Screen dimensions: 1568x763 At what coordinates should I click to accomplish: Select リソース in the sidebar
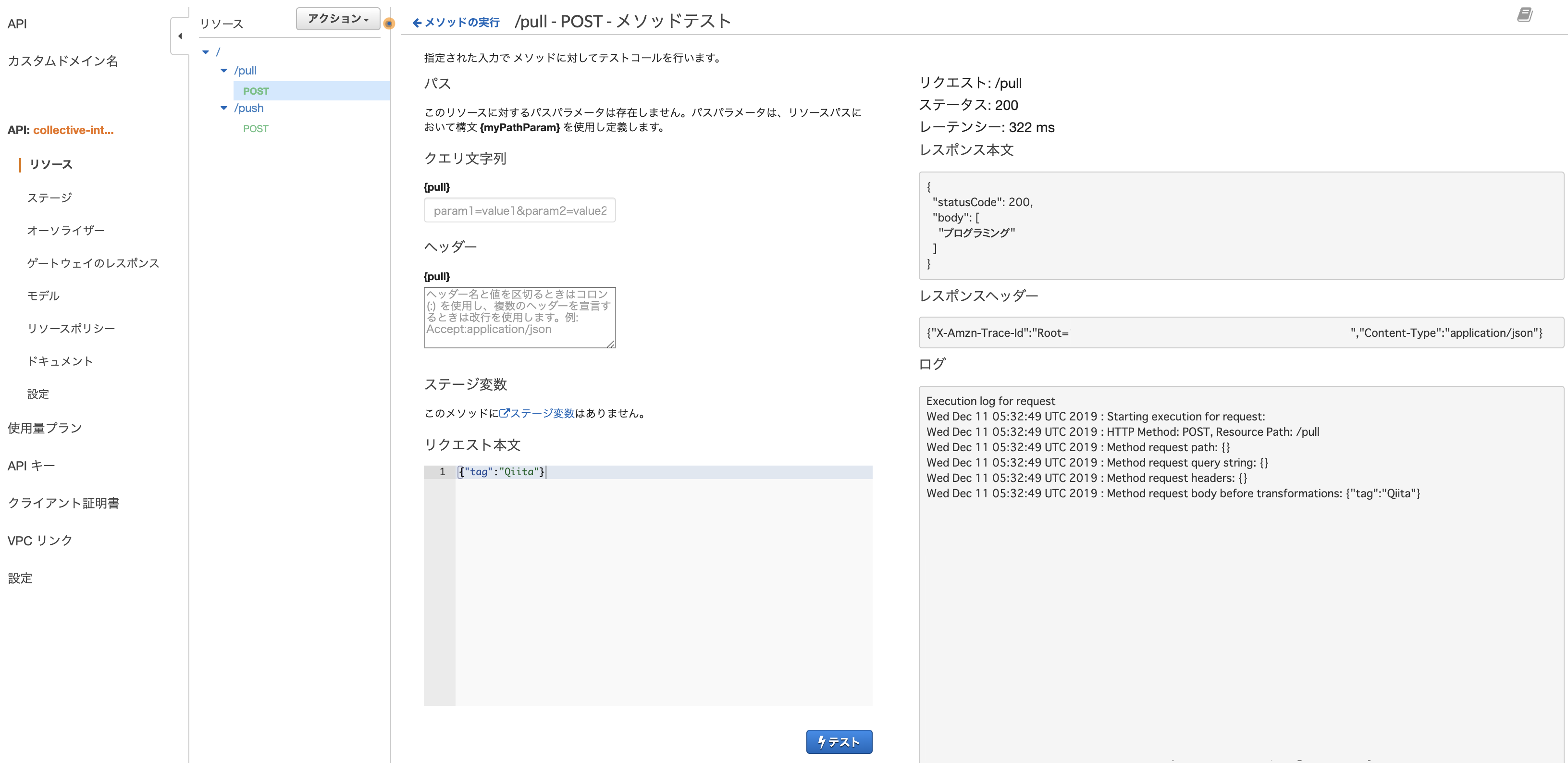(x=51, y=165)
